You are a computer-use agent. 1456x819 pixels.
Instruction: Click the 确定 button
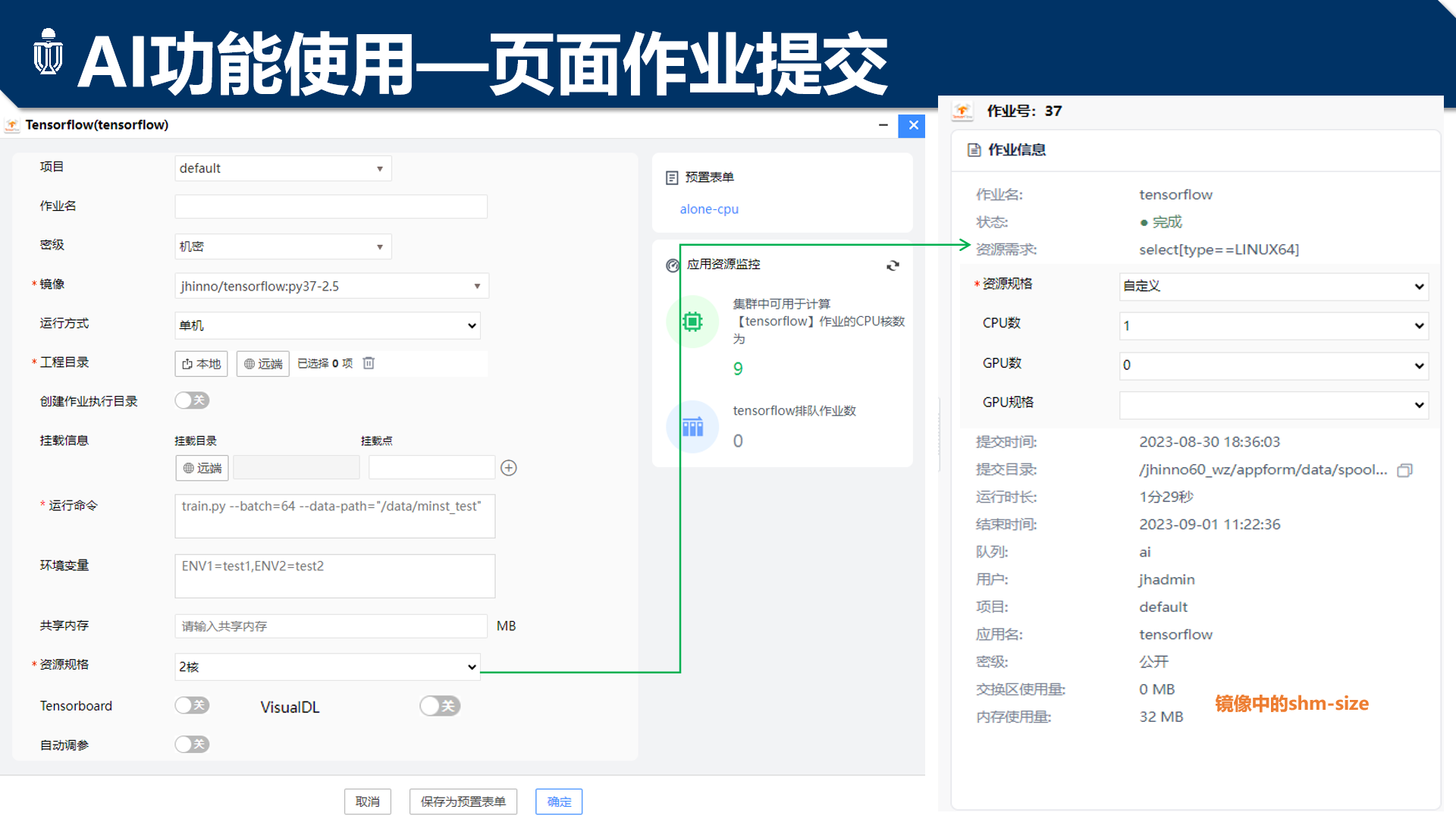click(x=559, y=802)
